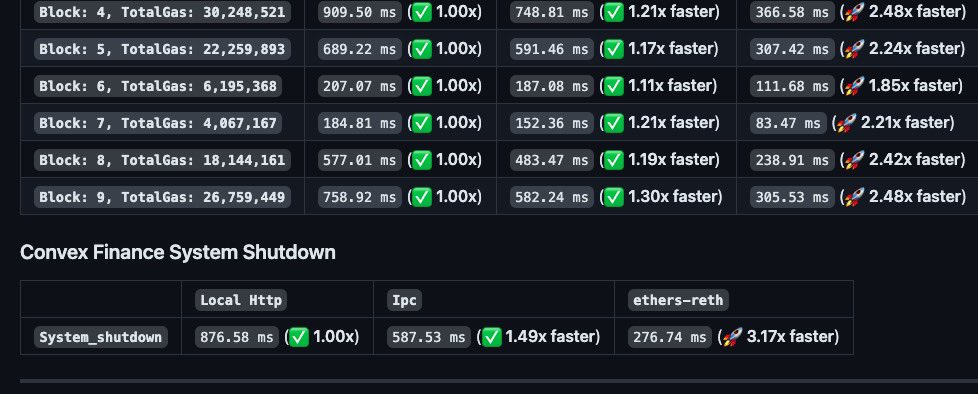Click the rocket emoji beside 307.42 ms
The image size is (978, 394).
[855, 49]
